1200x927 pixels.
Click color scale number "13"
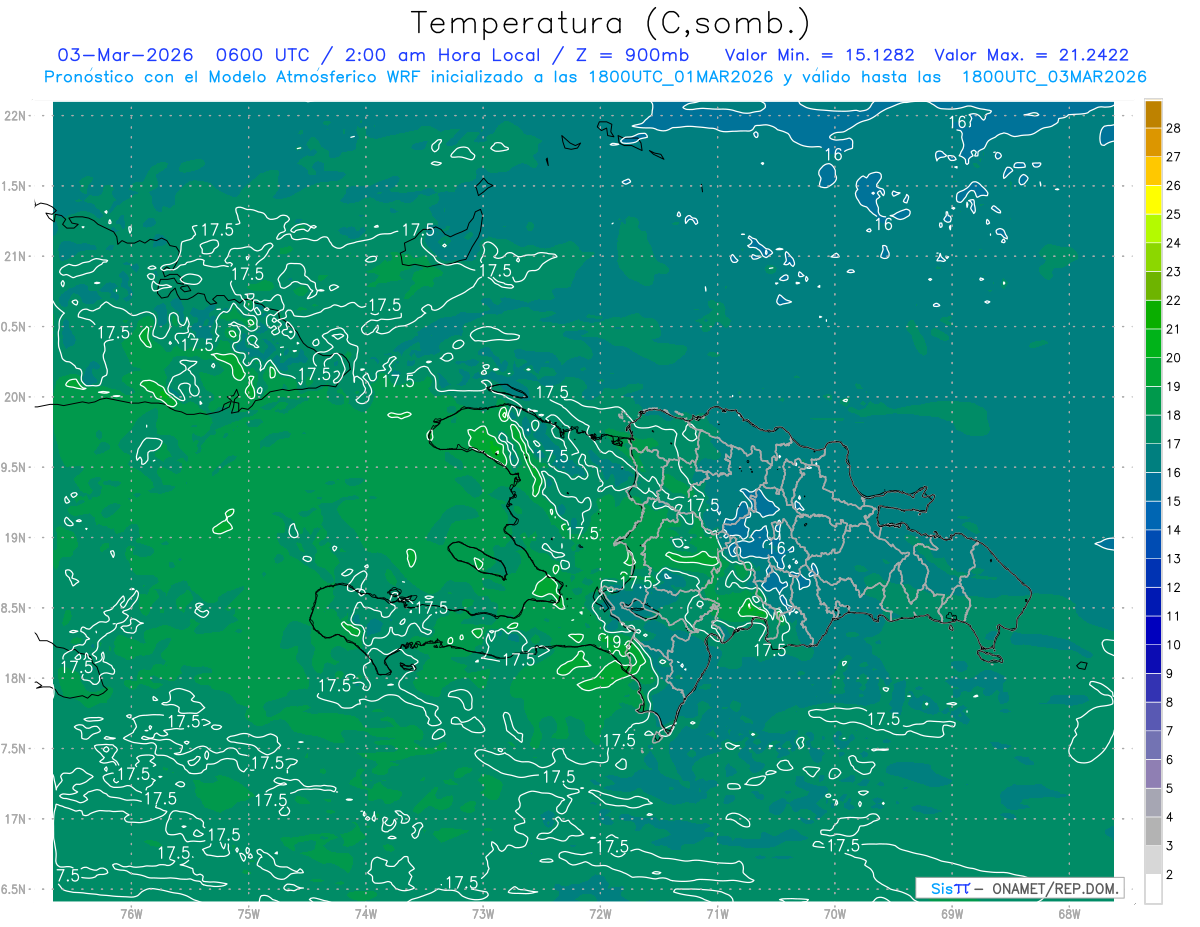tap(1174, 559)
